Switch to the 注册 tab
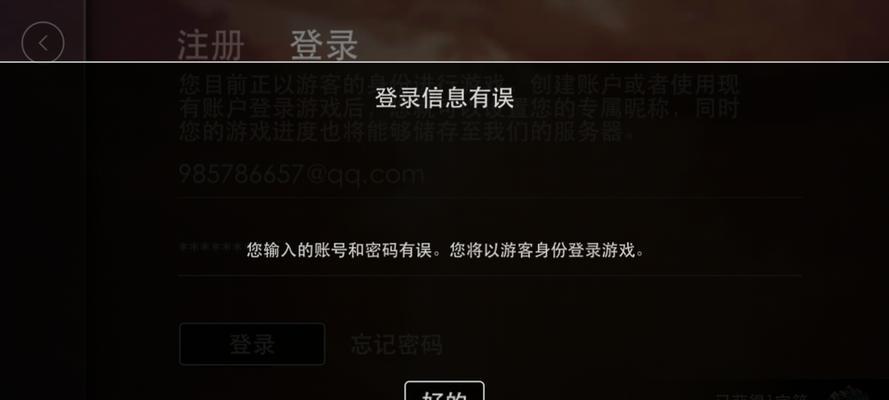This screenshot has height=400, width=889. [210, 45]
